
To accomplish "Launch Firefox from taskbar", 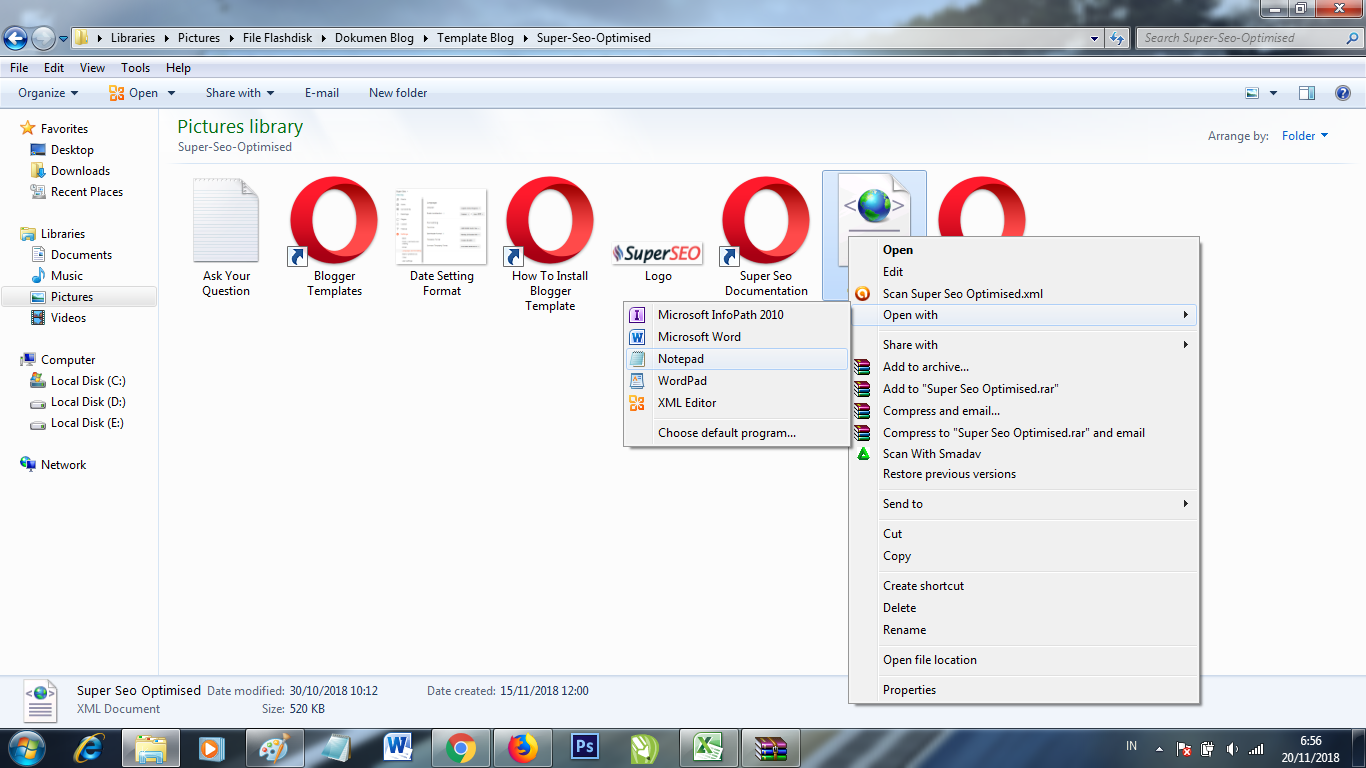I will pos(523,748).
